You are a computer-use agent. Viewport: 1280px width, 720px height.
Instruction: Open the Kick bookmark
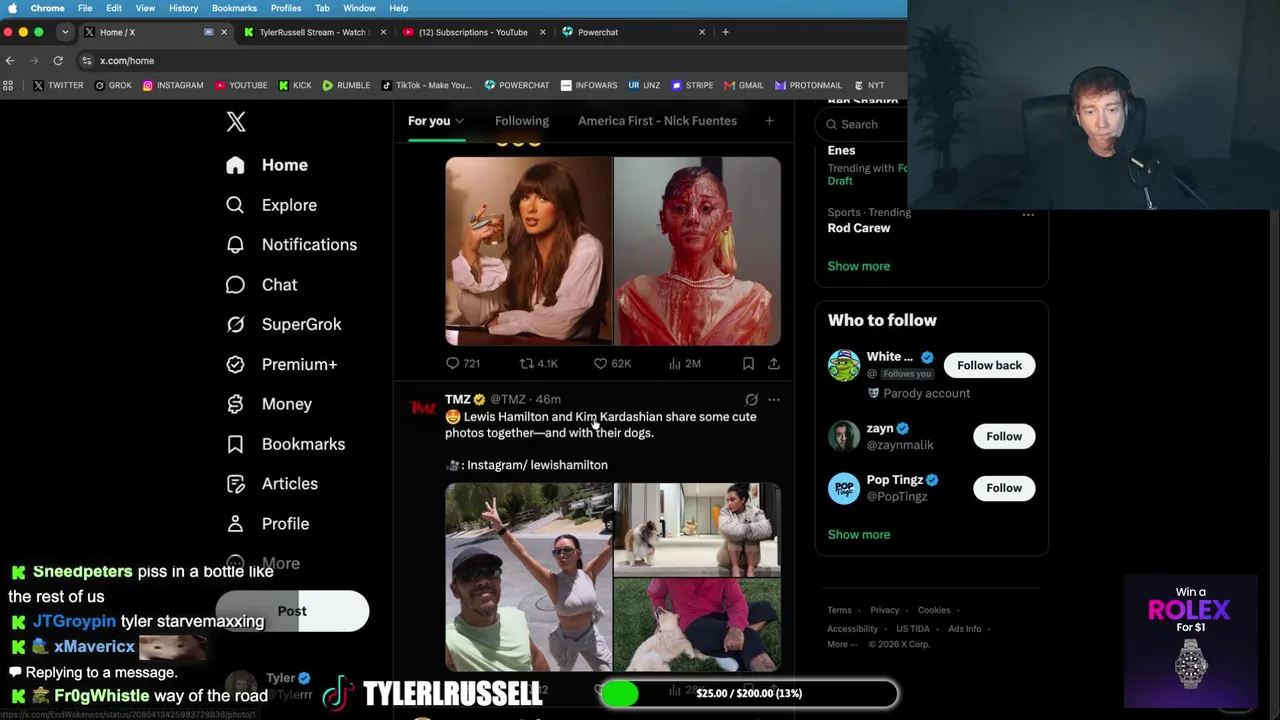tap(295, 86)
